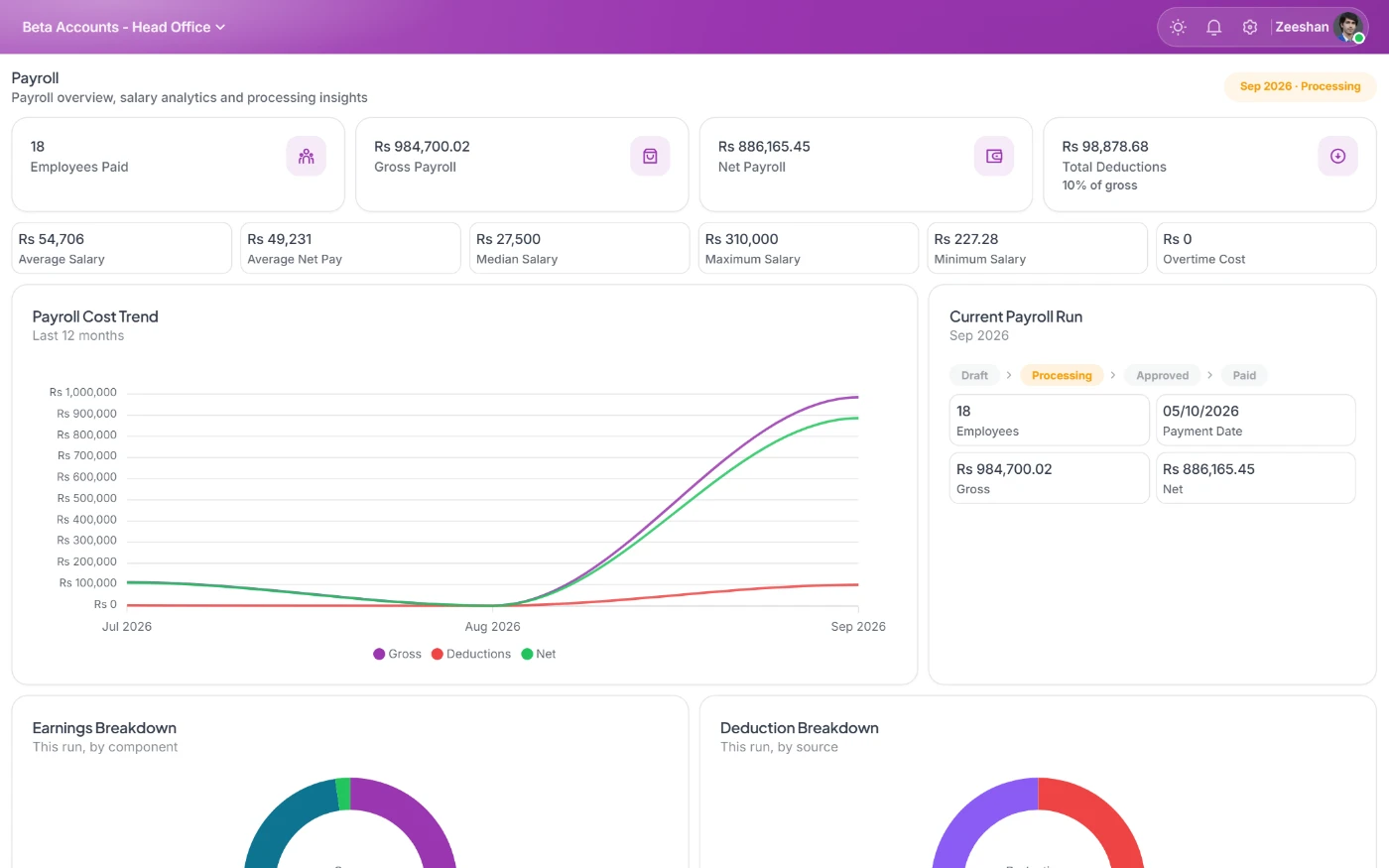The height and width of the screenshot is (868, 1389).
Task: Click the Maximum Salary Rs 310,000 card
Action: pos(809,248)
